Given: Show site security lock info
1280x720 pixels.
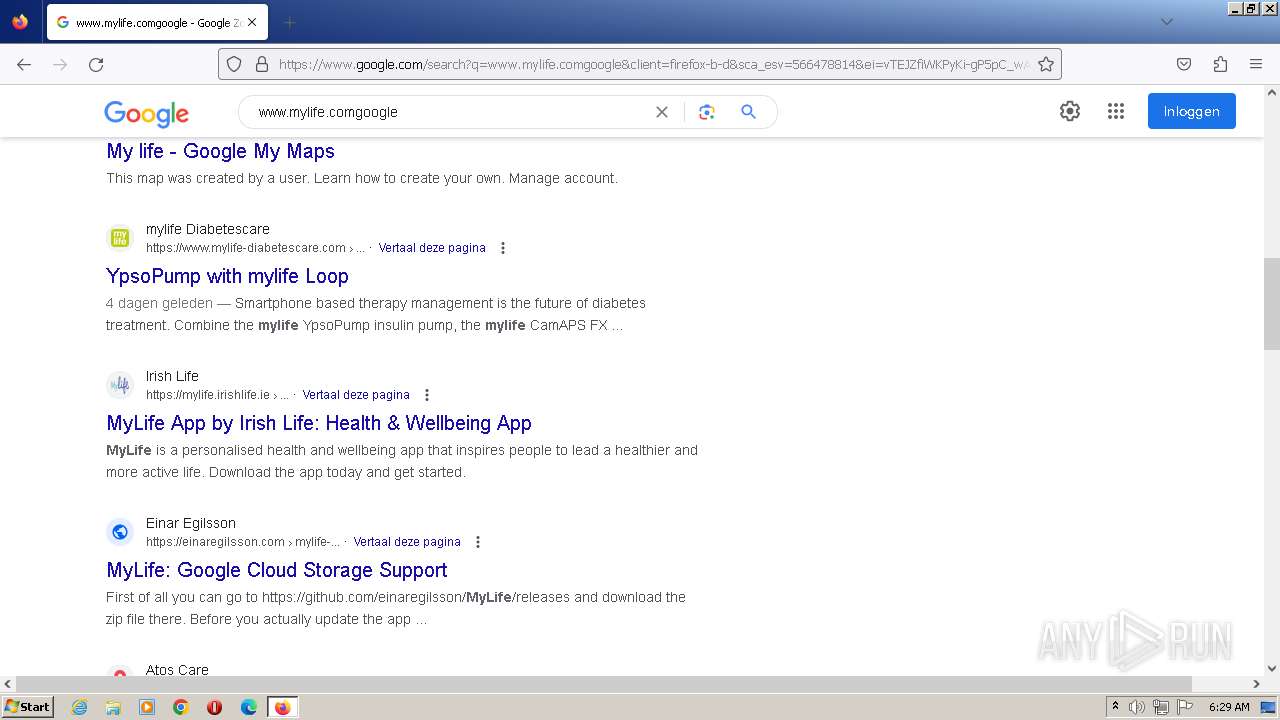Looking at the screenshot, I should tap(262, 64).
